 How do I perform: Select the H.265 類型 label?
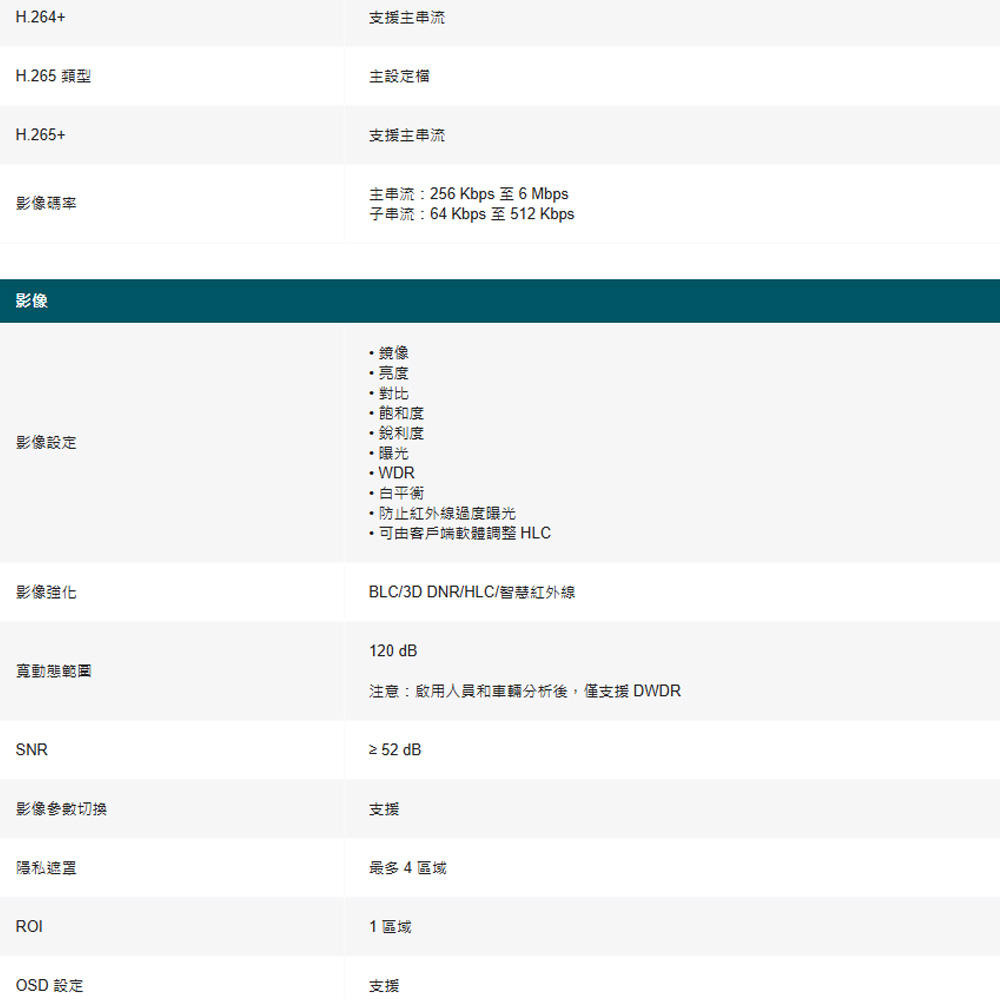(53, 76)
